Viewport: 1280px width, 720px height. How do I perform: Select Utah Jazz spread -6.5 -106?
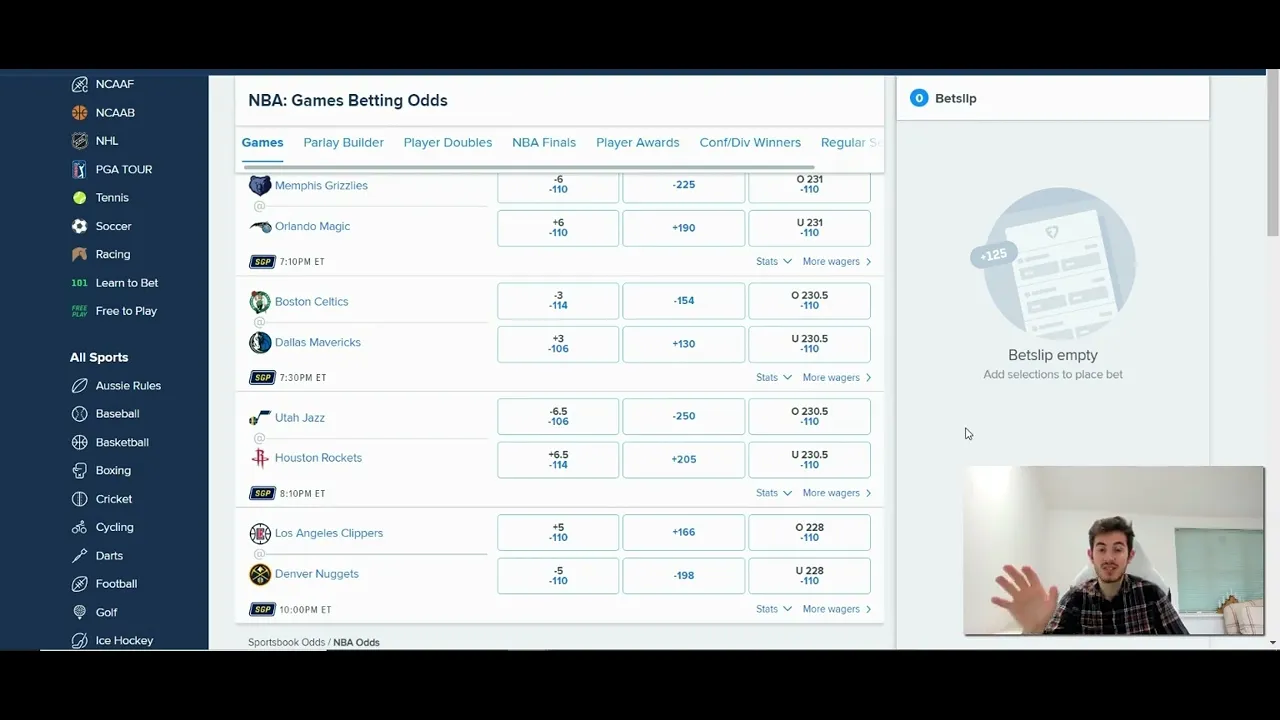click(558, 416)
